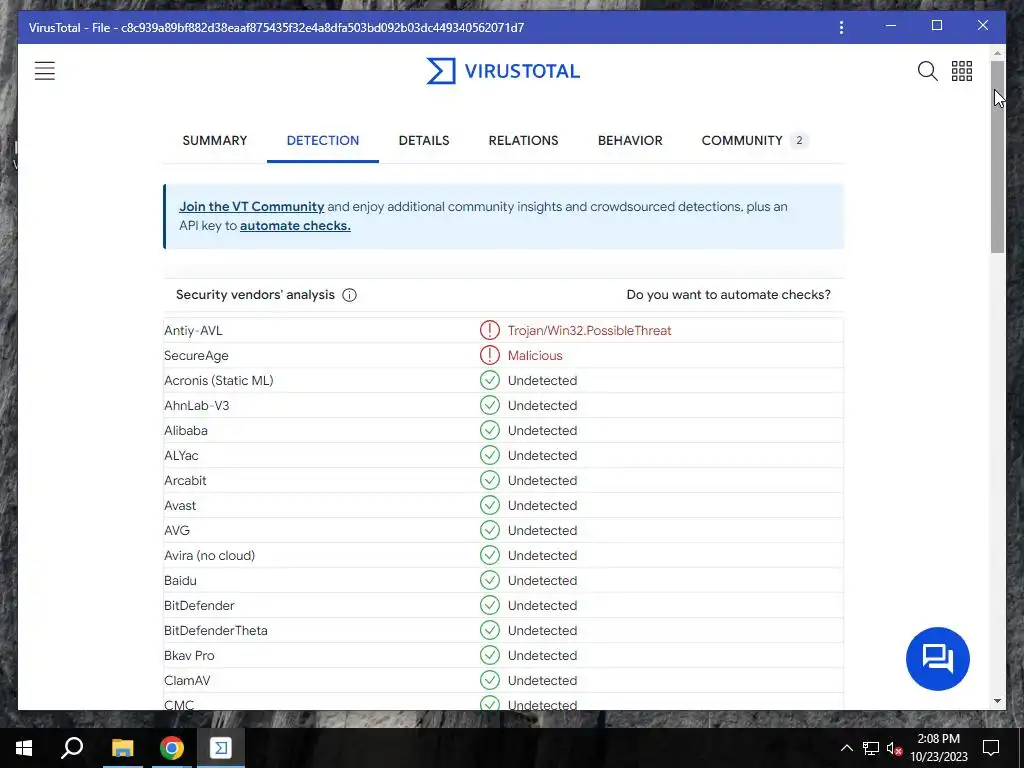Click the page scrollbar thumb
This screenshot has height=768, width=1024.
pos(997,157)
